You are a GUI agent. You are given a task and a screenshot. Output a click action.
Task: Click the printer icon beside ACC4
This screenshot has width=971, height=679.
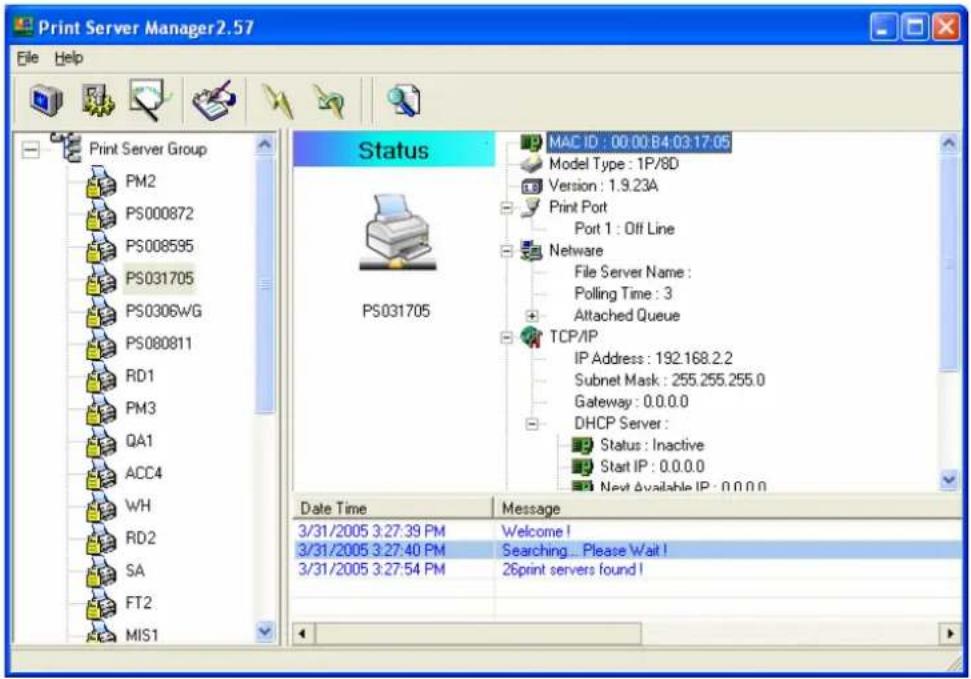(x=101, y=473)
